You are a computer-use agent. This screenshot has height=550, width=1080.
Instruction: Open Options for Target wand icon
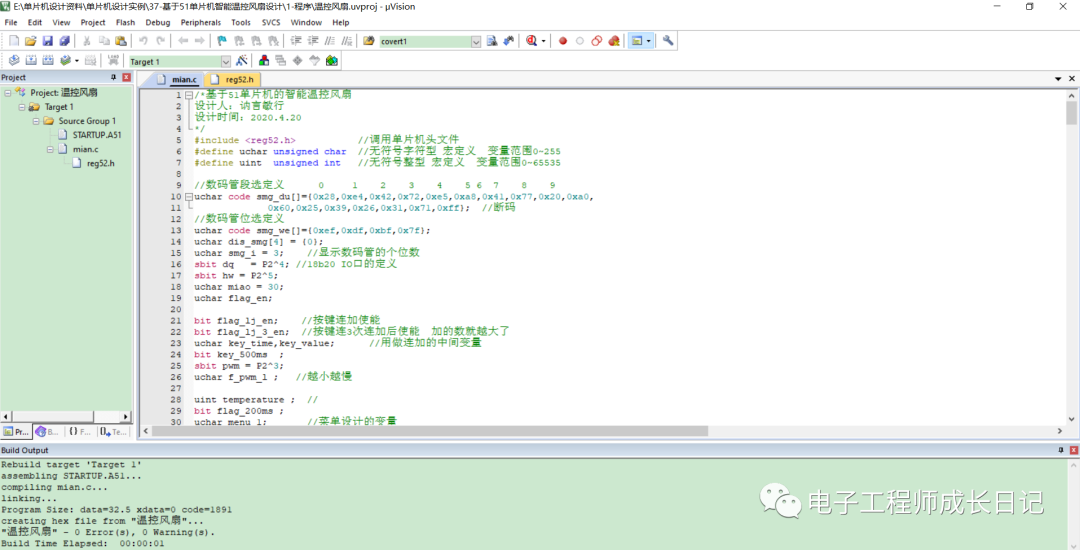[x=241, y=61]
